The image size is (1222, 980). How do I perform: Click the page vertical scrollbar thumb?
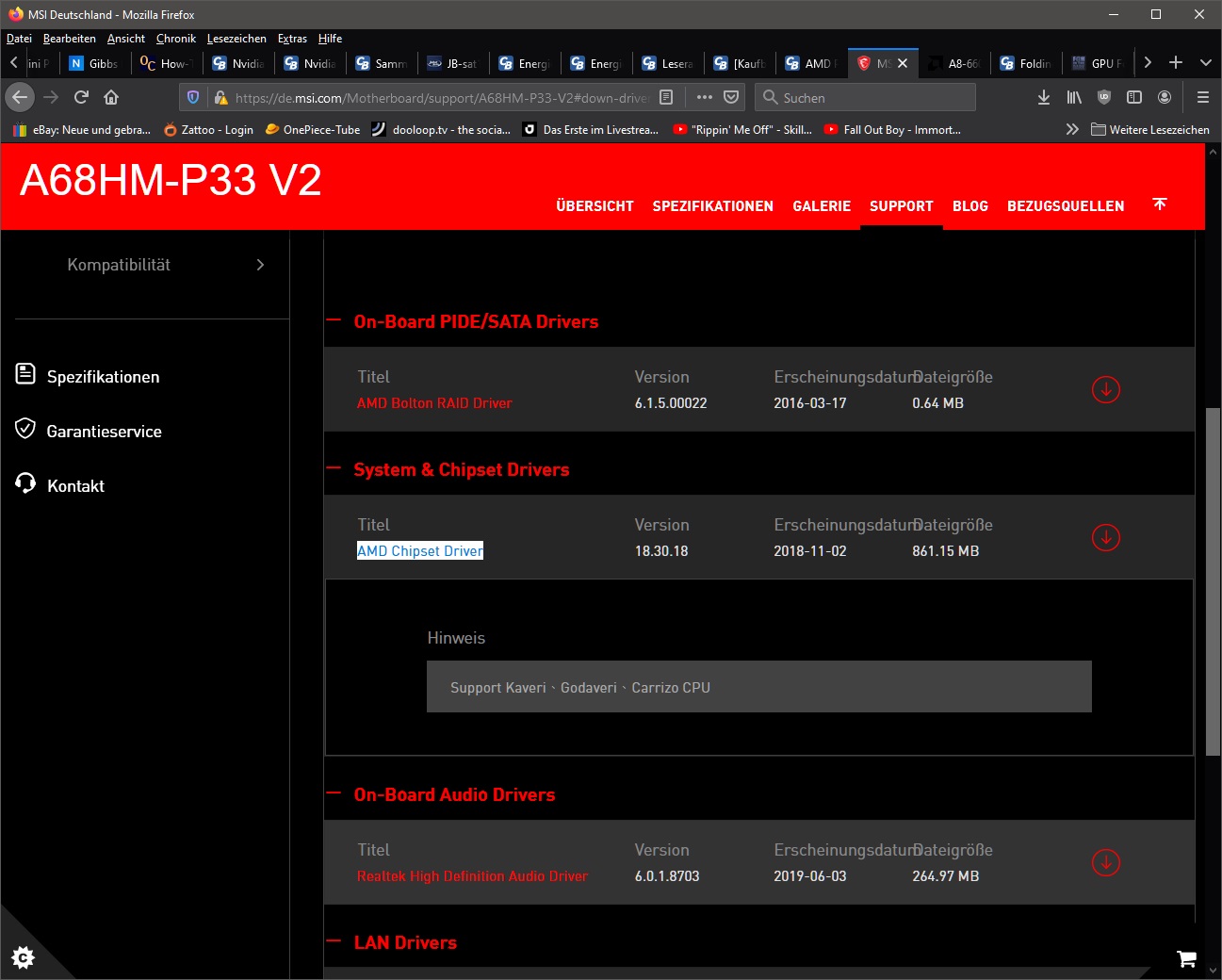(1214, 580)
